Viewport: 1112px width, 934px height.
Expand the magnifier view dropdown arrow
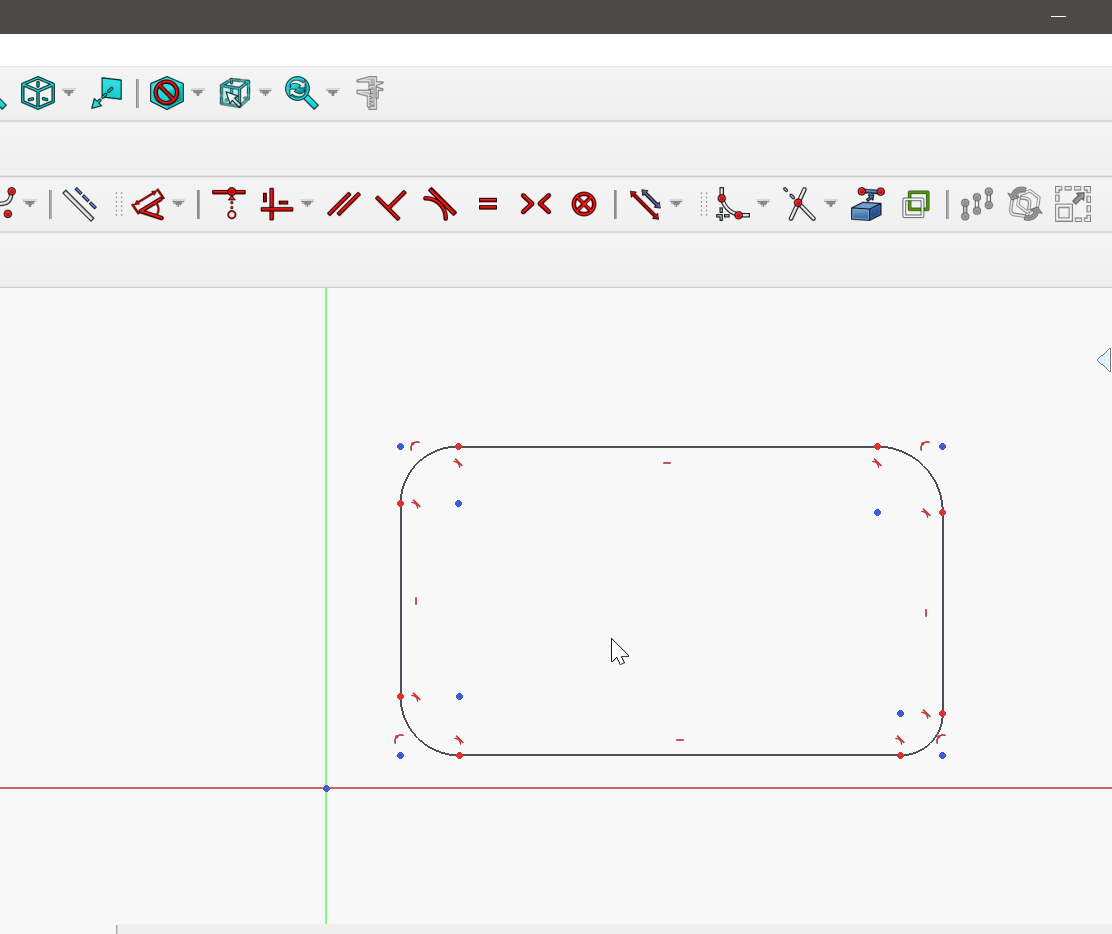[333, 92]
